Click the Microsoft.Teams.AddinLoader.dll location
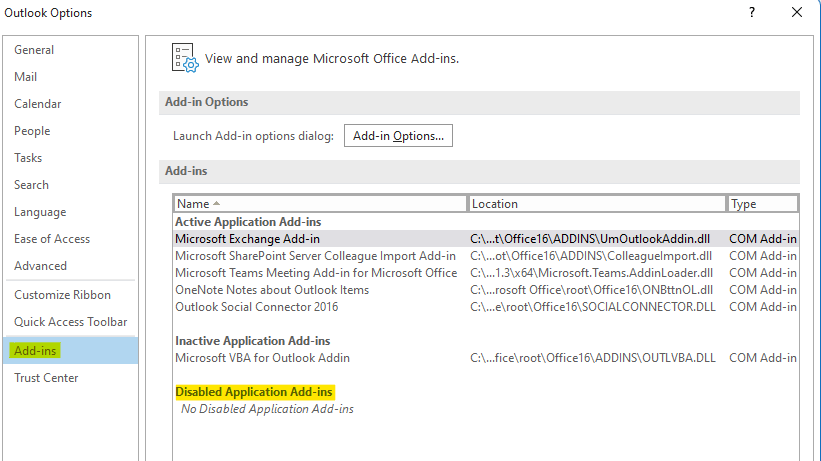The image size is (821, 461). click(x=592, y=273)
